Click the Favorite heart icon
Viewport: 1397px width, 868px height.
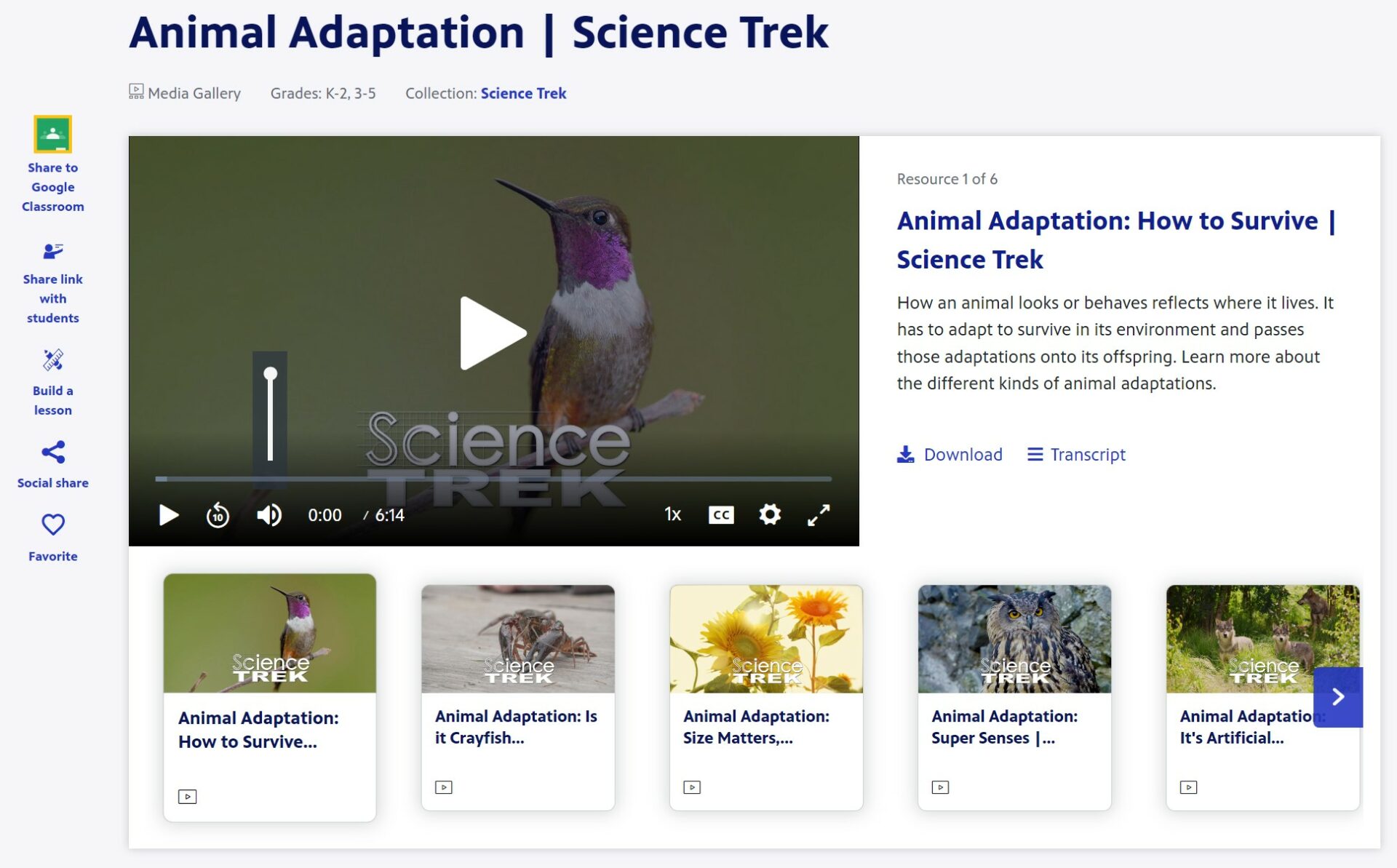[x=51, y=525]
